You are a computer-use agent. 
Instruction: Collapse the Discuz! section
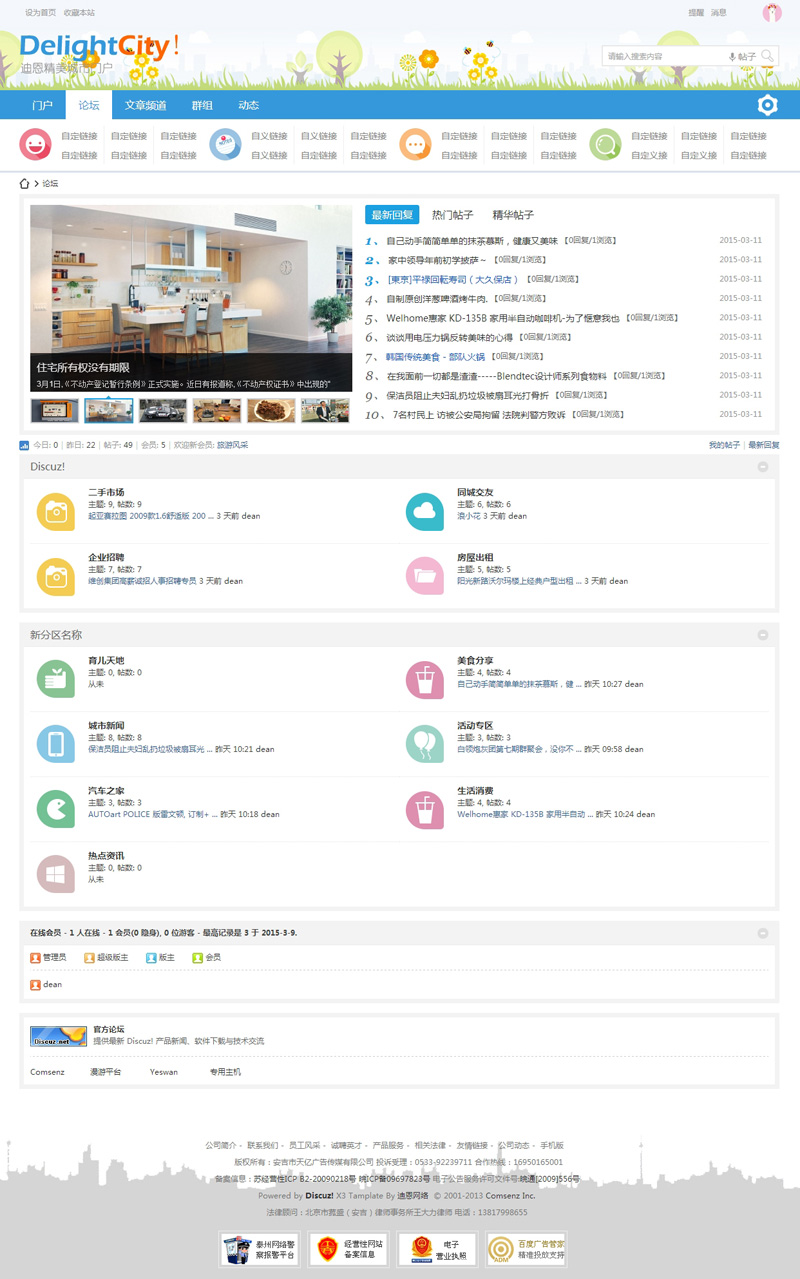click(x=763, y=467)
